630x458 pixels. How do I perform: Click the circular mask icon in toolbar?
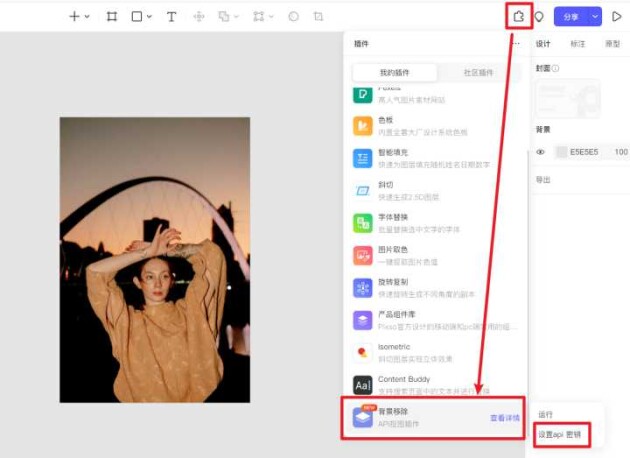[x=294, y=16]
